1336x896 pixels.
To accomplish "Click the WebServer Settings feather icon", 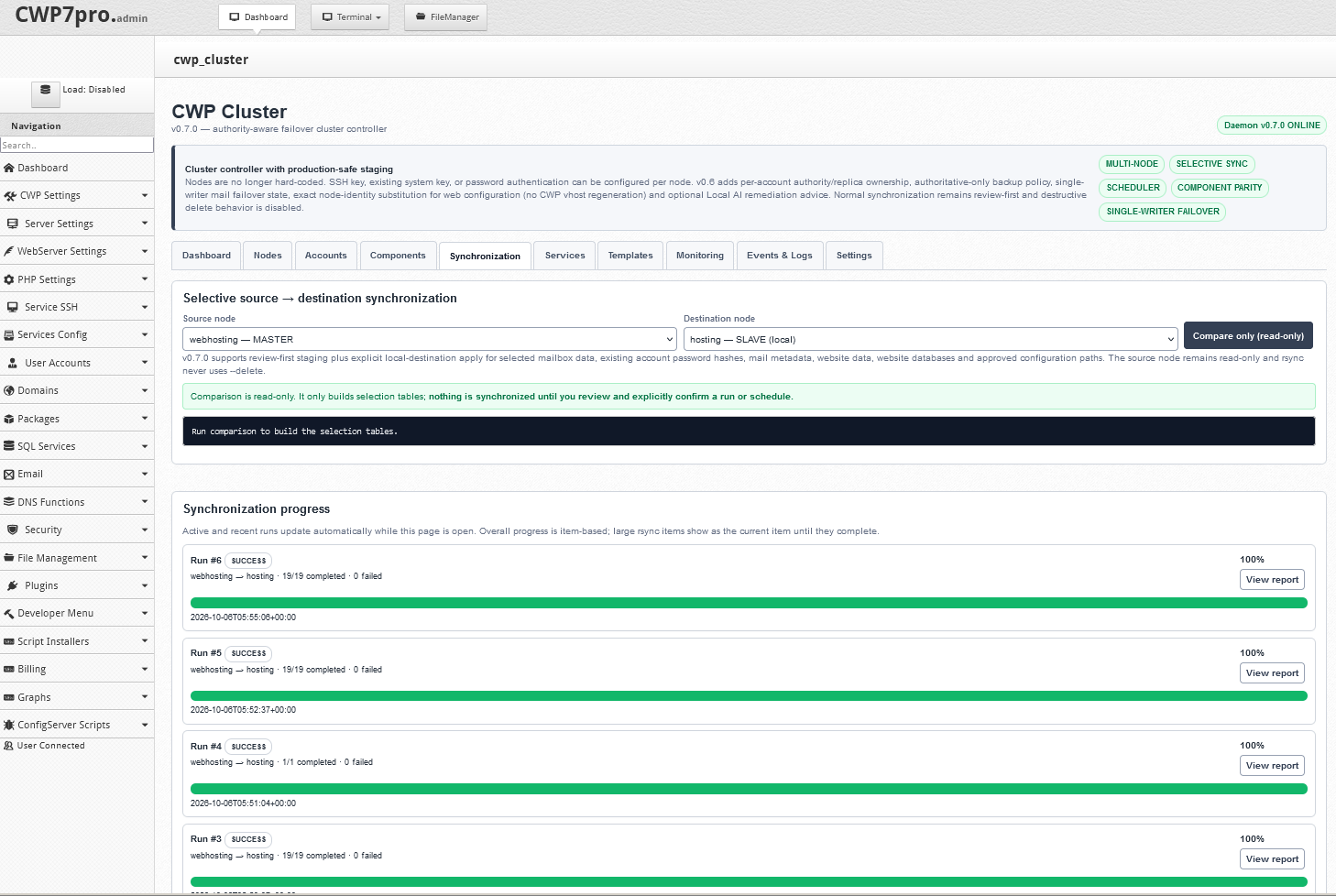I will [x=9, y=251].
